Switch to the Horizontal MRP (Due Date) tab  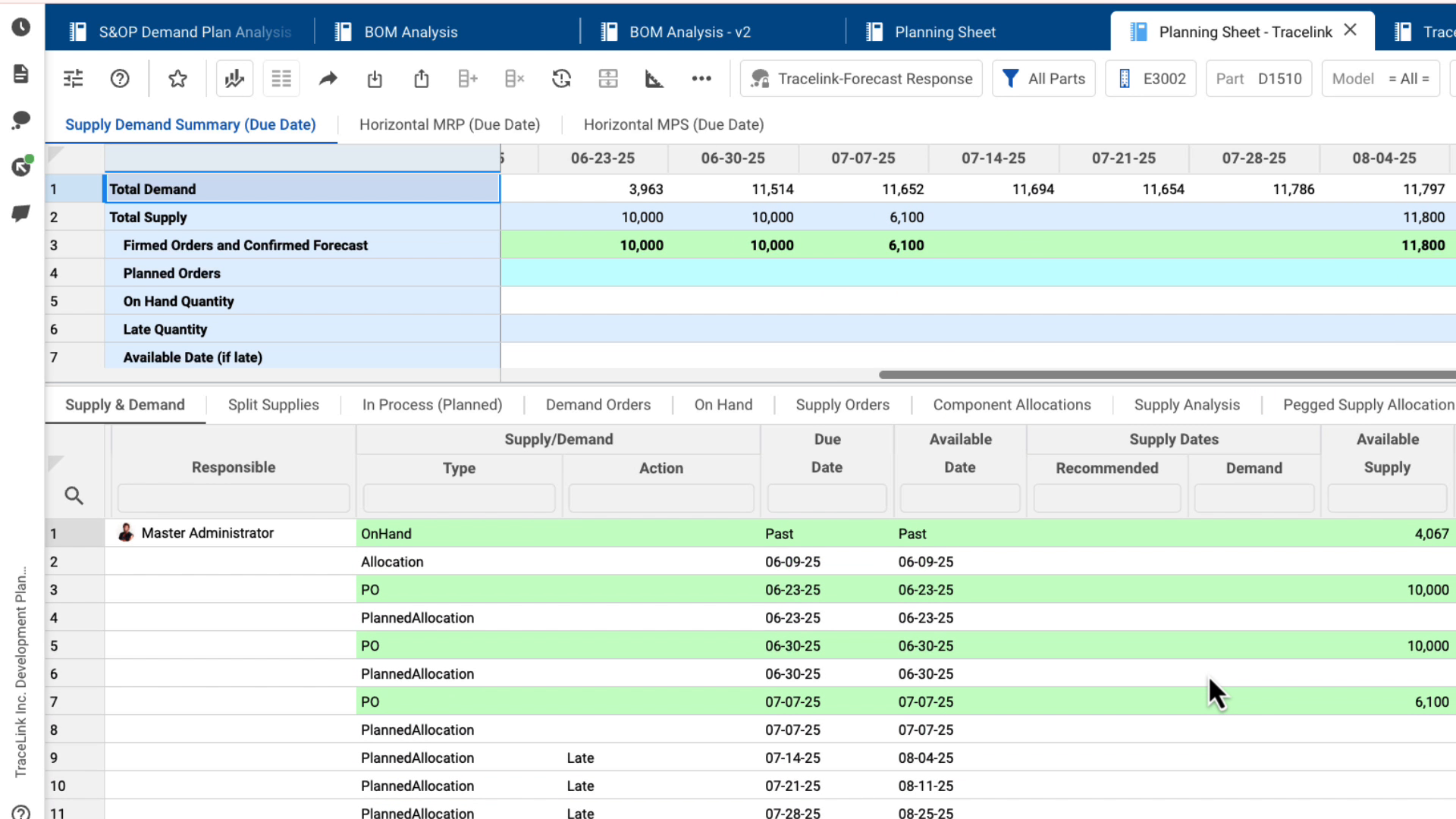coord(450,124)
